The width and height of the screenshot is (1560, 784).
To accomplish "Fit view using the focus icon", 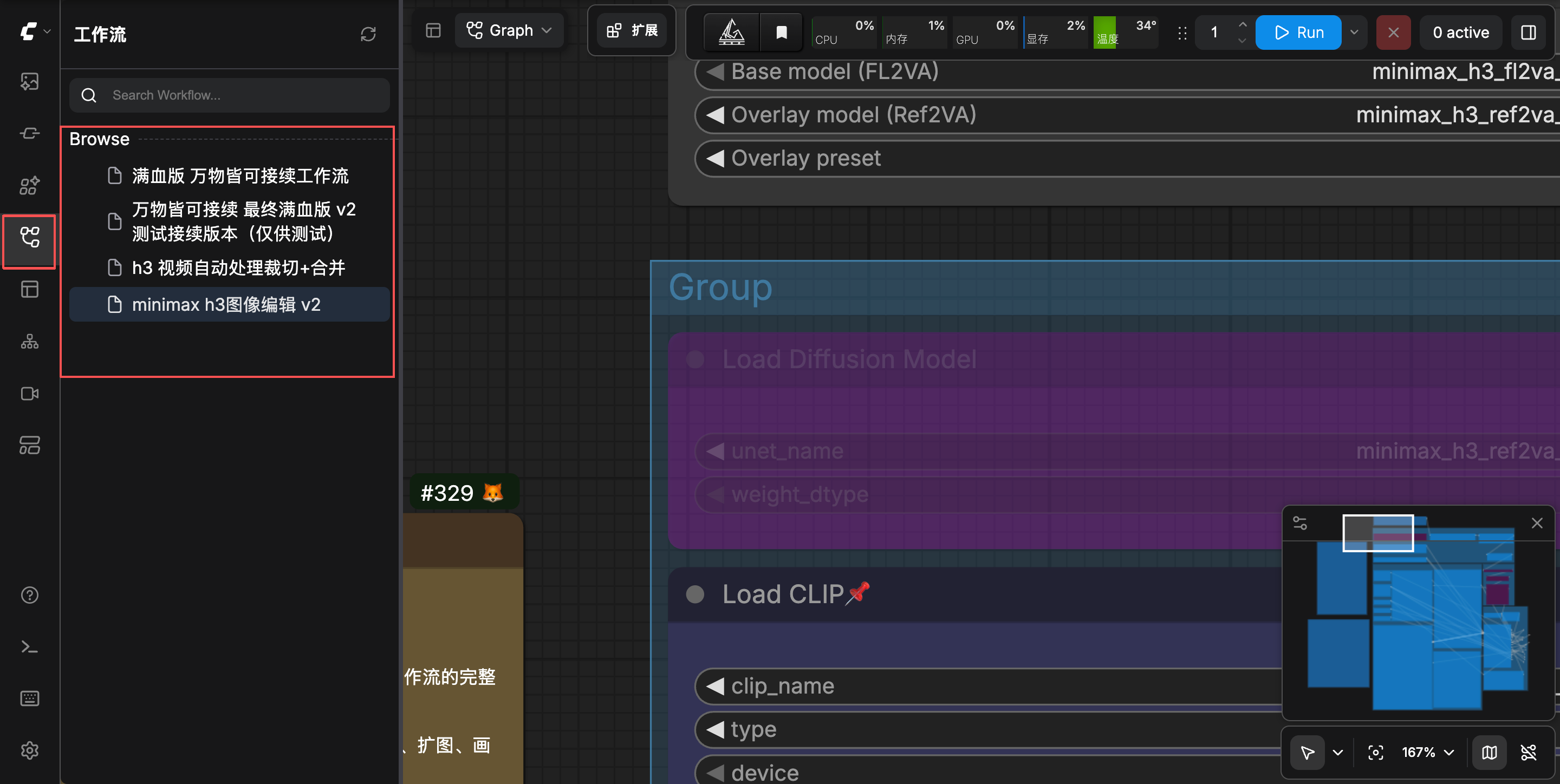I will click(1375, 753).
